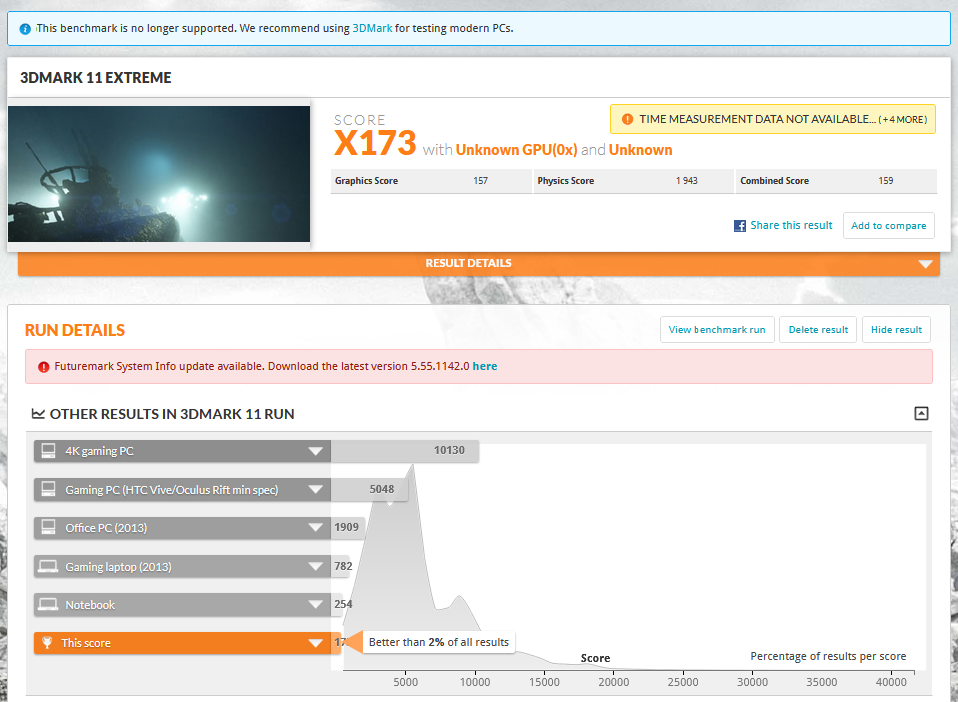Click the chart icon beside OTHER RESULTS heading
This screenshot has height=702, width=958.
click(38, 414)
